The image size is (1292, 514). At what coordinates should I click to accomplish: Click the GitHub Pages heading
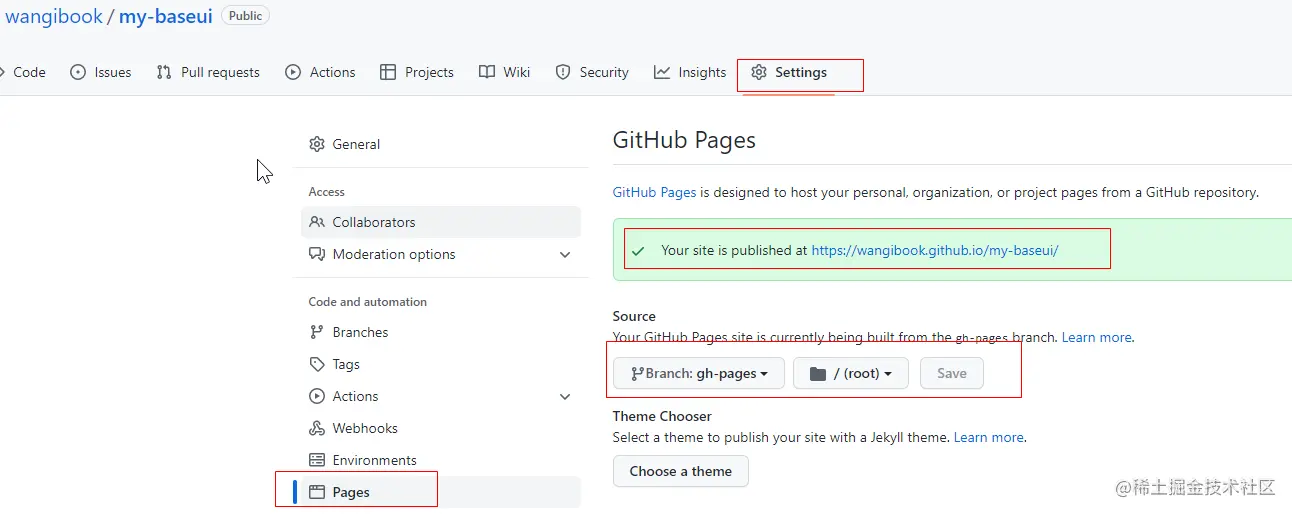tap(684, 140)
